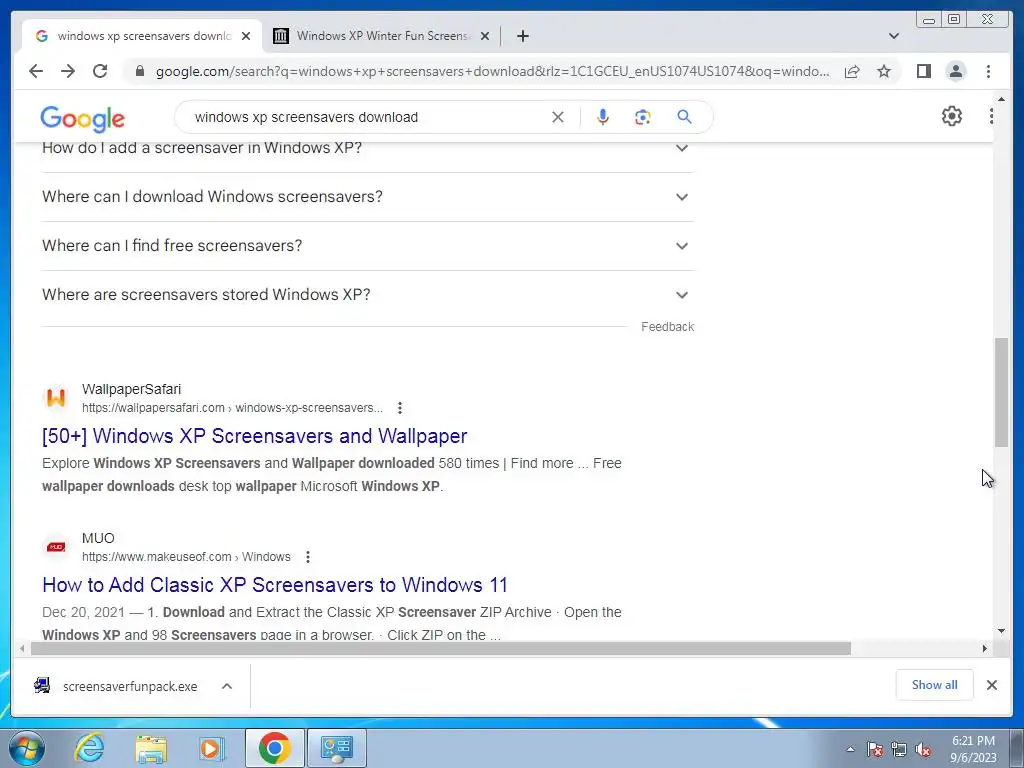The image size is (1024, 768).
Task: Click the padlock site info icon
Action: click(x=139, y=71)
